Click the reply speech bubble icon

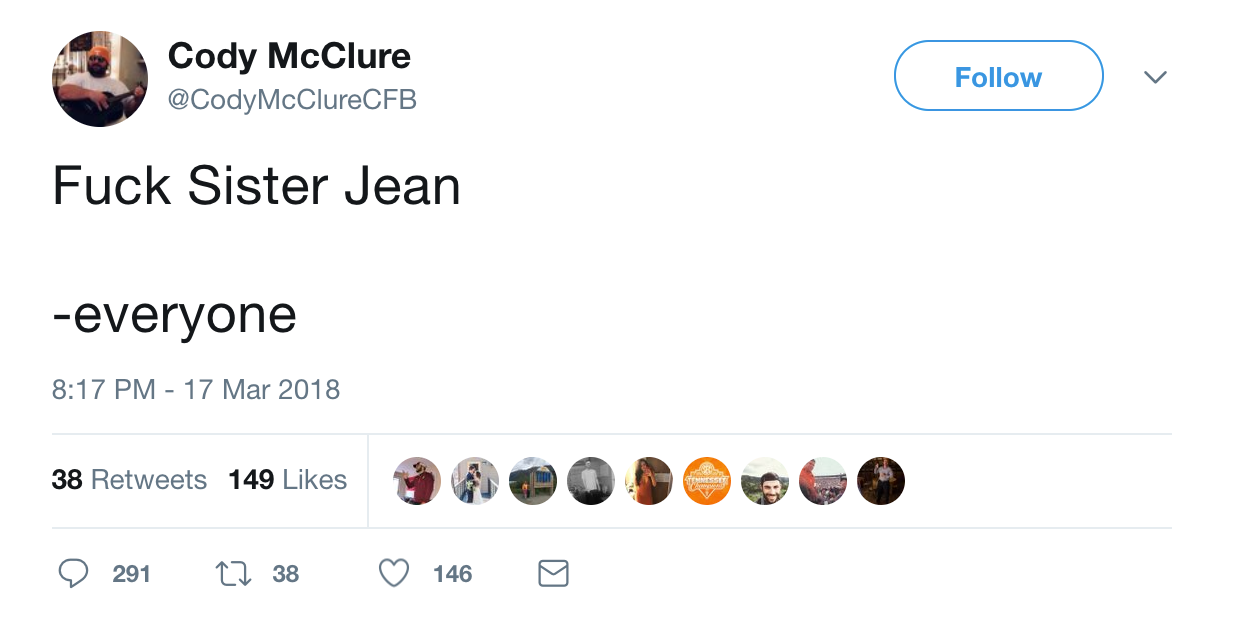tap(73, 573)
